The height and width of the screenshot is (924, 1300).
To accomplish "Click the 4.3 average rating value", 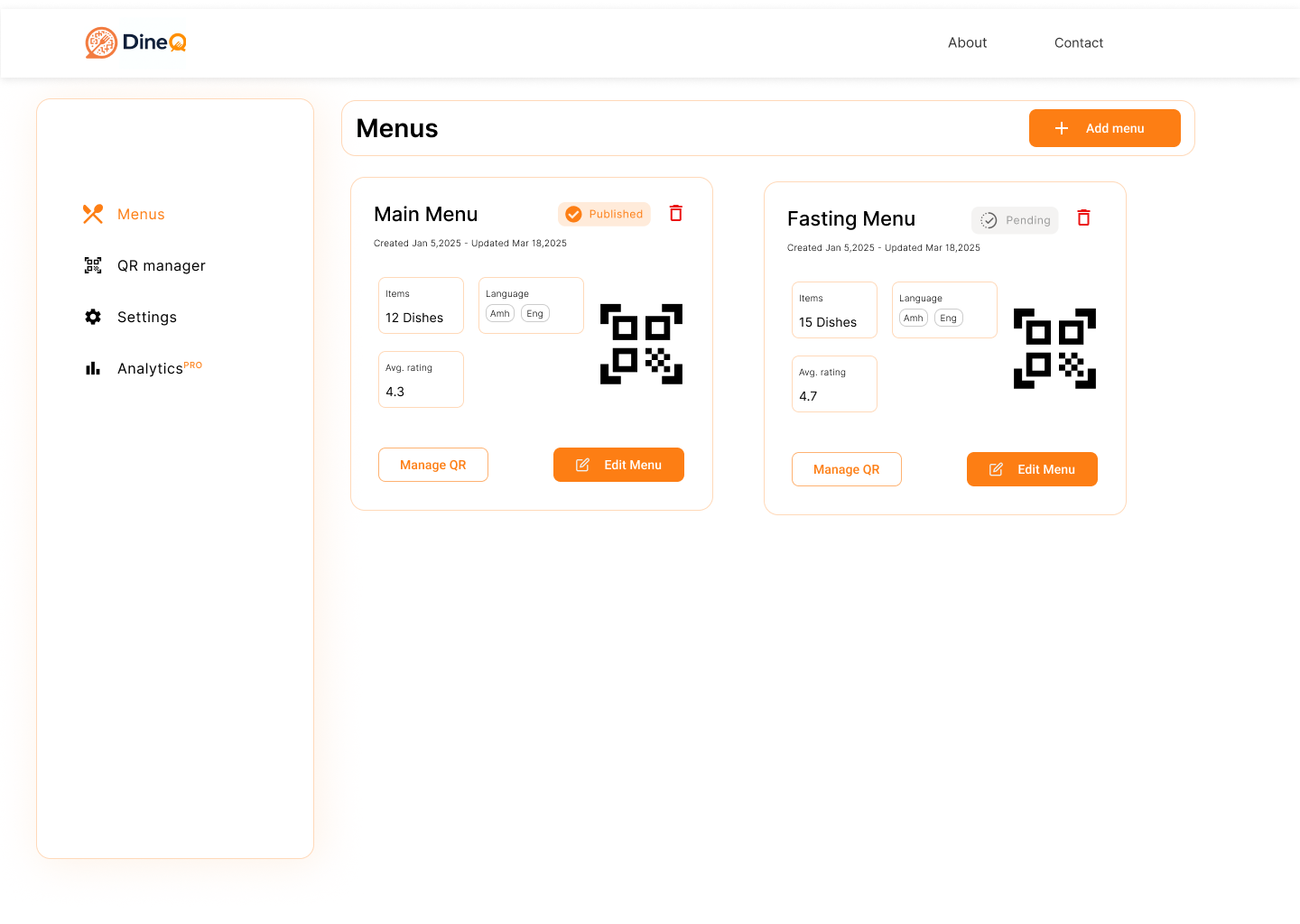I will point(395,392).
